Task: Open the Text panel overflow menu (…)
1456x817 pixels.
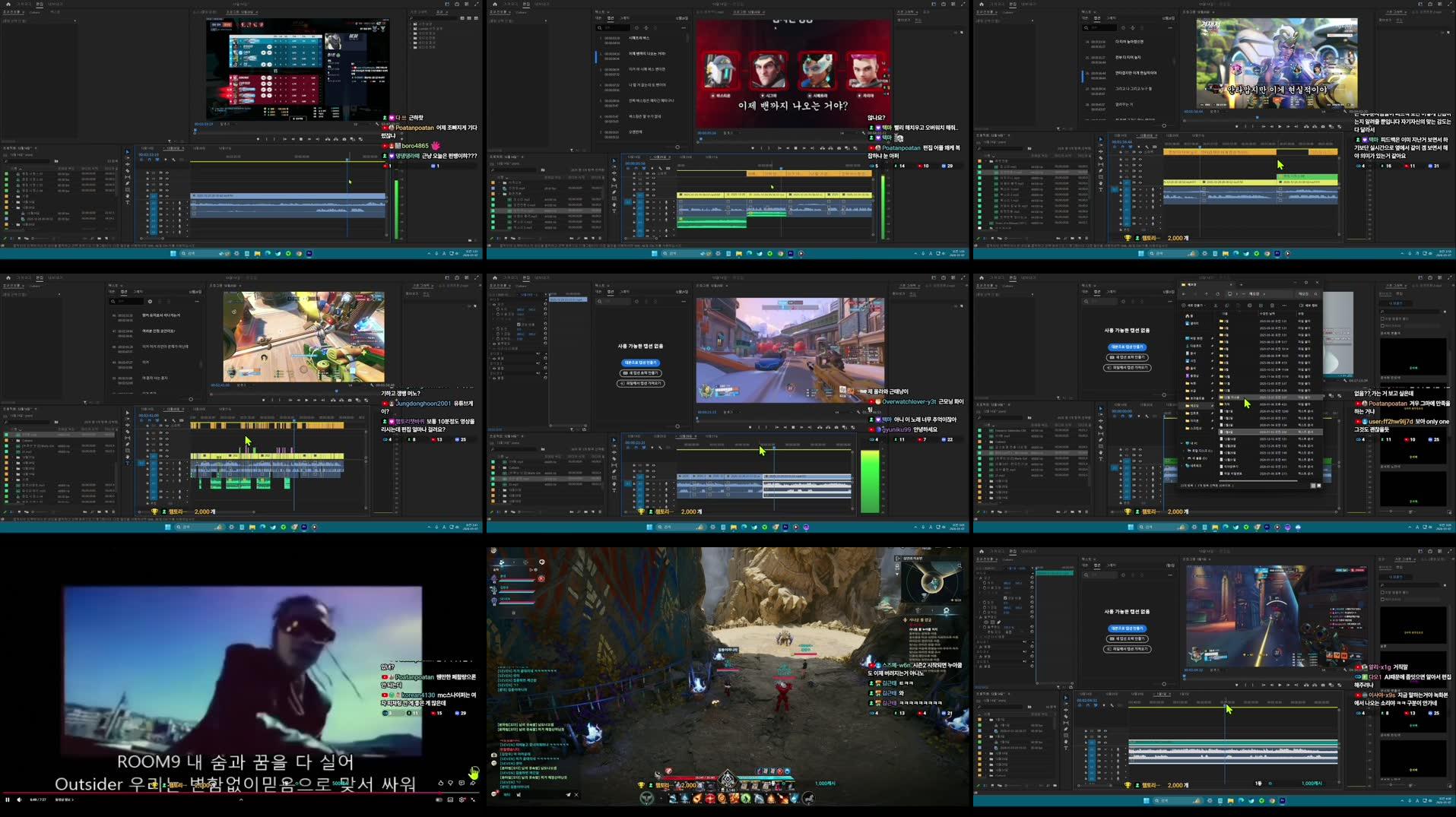Action: [x=684, y=301]
